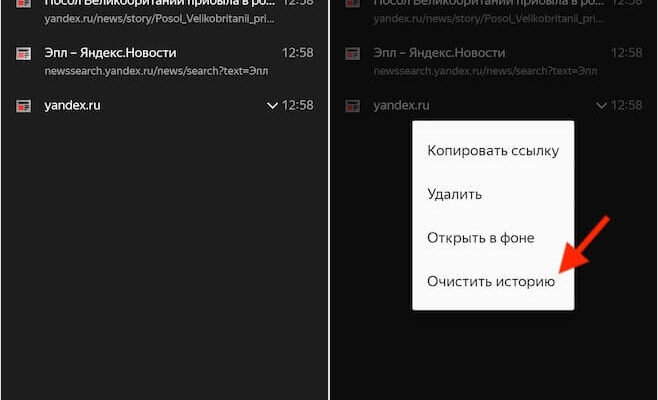The height and width of the screenshot is (400, 658).
Task: Collapse the dimmed yandex.ru chevron on right screen
Action: click(x=601, y=105)
